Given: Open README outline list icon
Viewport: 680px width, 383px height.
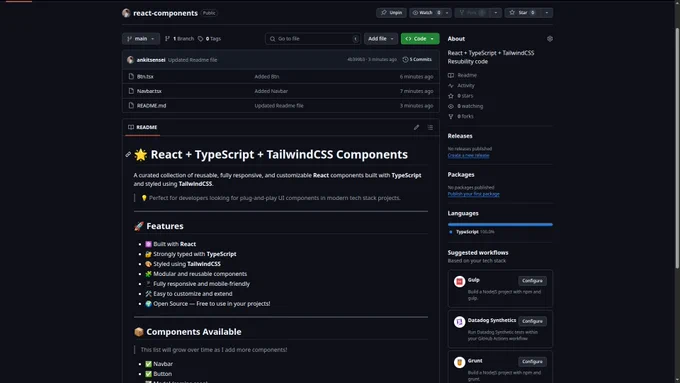Looking at the screenshot, I should (430, 127).
